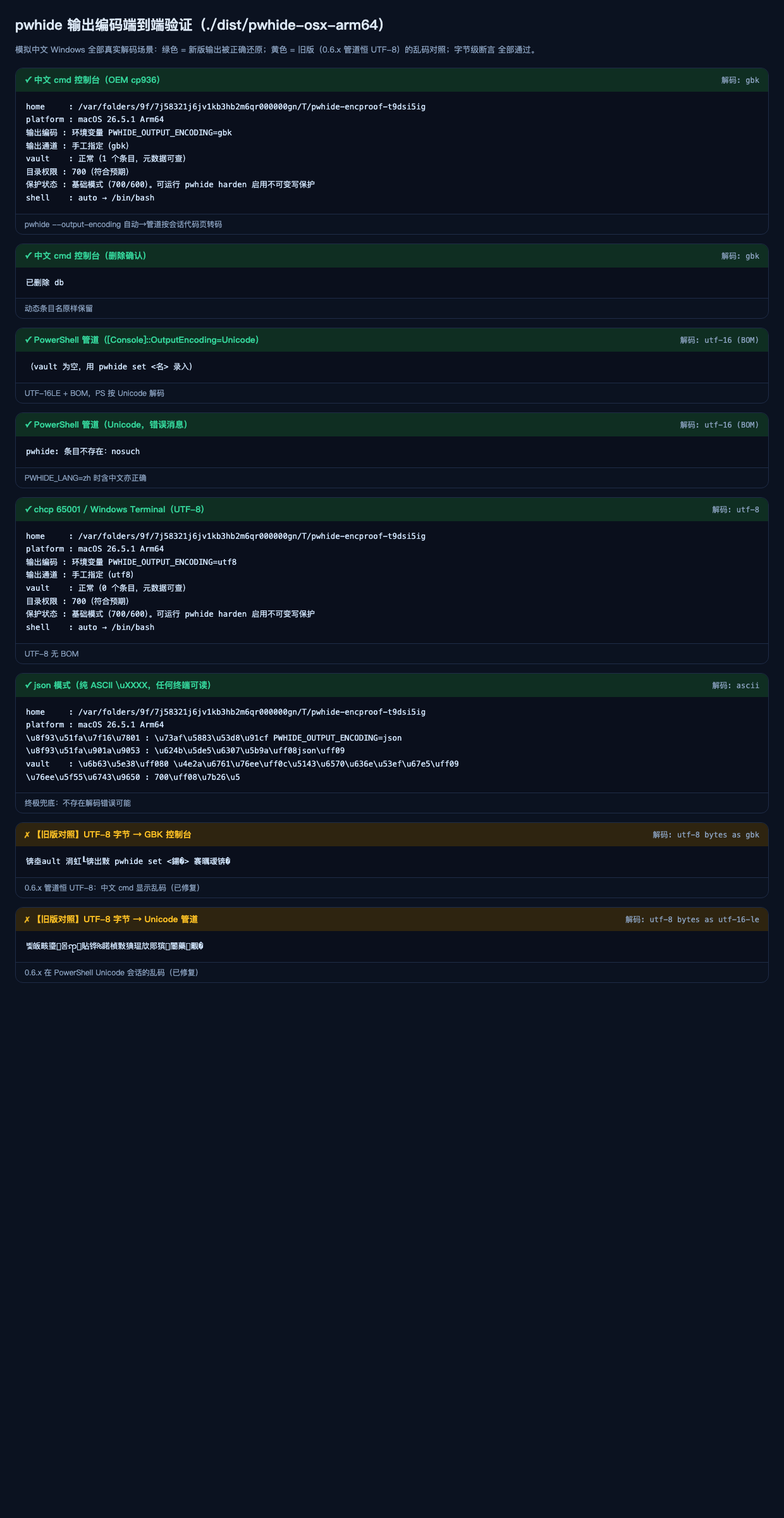Click the escaped line ending PWHIDE_OUTPUT_ENCODING=json

pyautogui.click(x=214, y=737)
